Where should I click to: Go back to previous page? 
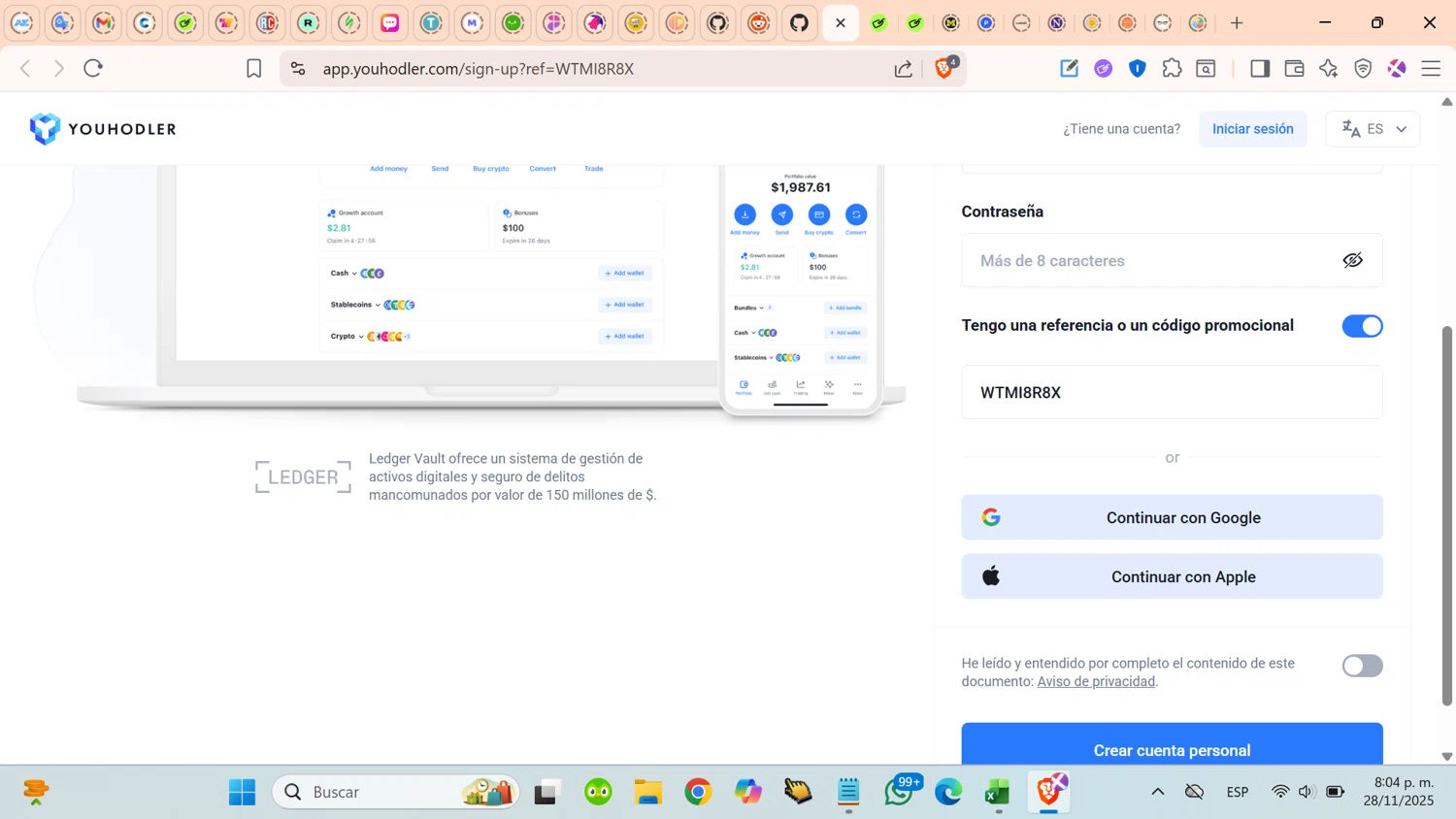coord(26,68)
